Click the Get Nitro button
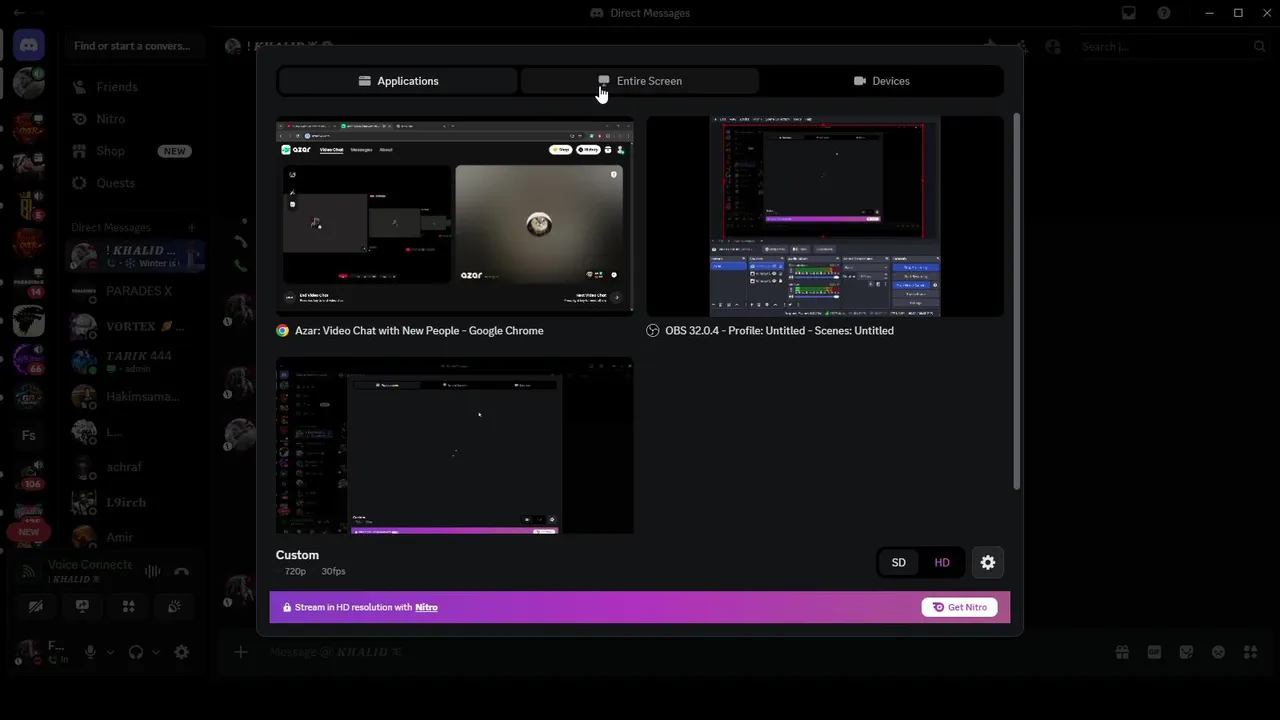Screen dimensions: 1280x720 click(x=959, y=607)
